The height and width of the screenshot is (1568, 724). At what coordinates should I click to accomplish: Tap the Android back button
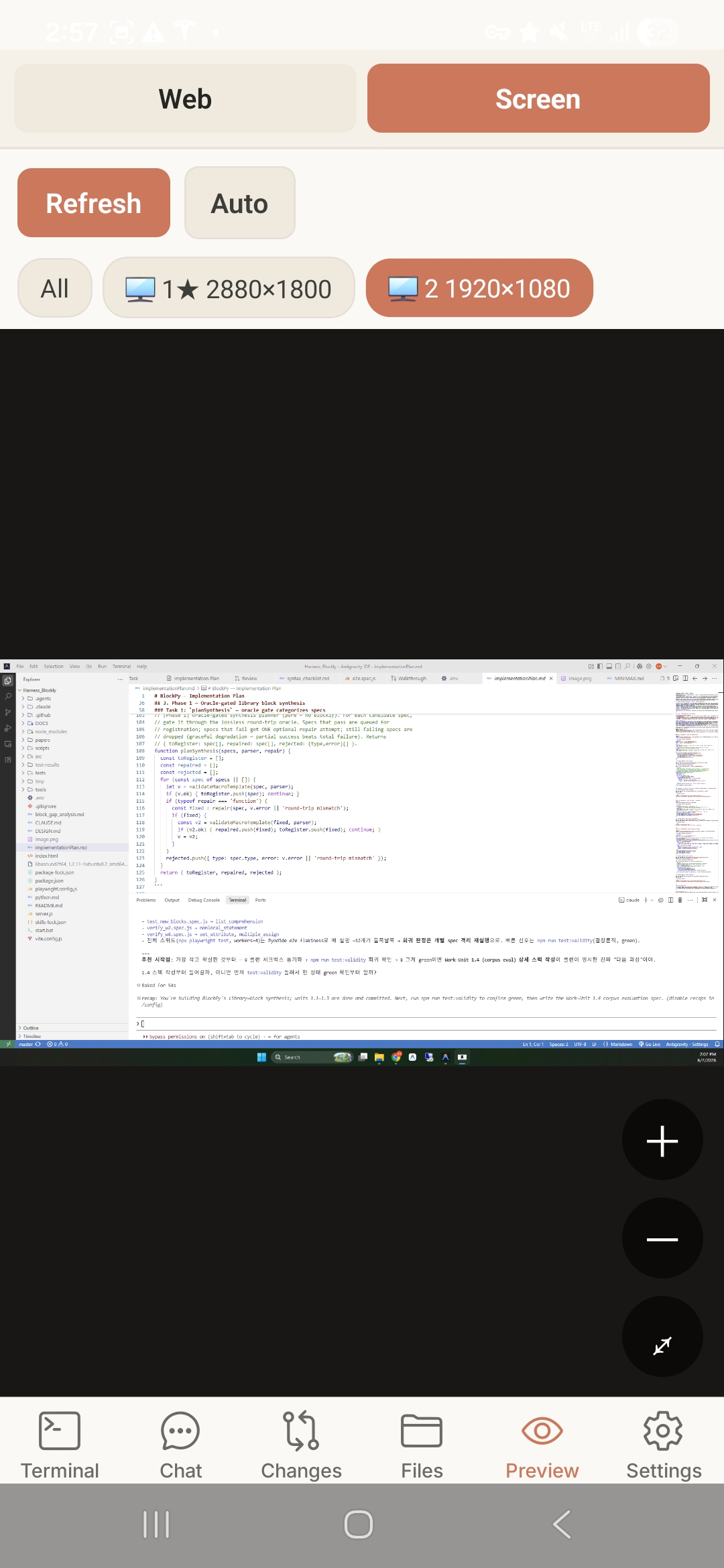[562, 1524]
